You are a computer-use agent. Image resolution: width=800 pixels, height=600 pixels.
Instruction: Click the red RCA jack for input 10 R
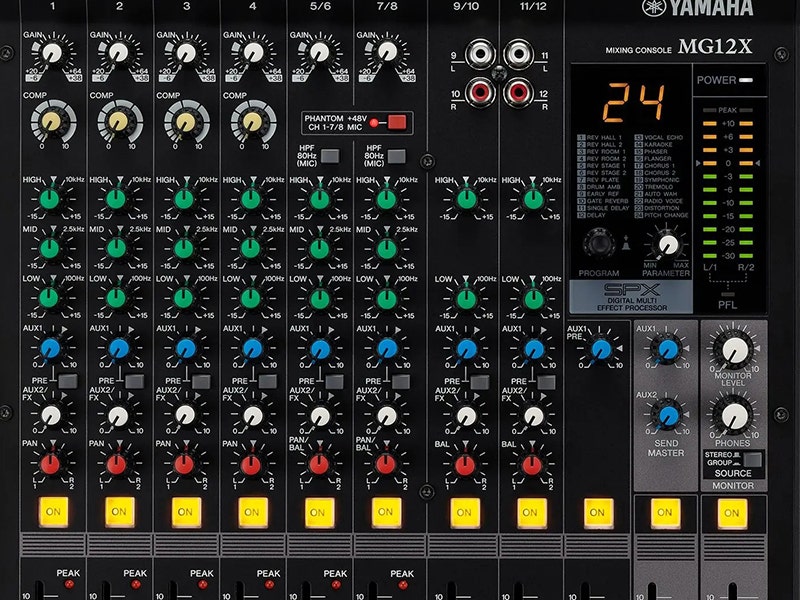point(480,92)
